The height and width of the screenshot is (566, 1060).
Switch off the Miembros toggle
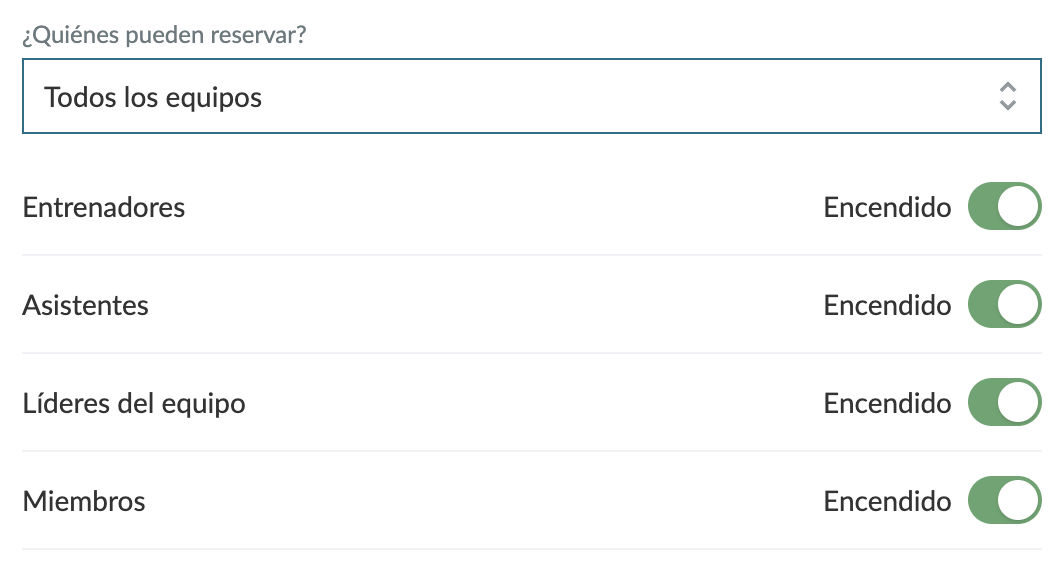click(1004, 501)
